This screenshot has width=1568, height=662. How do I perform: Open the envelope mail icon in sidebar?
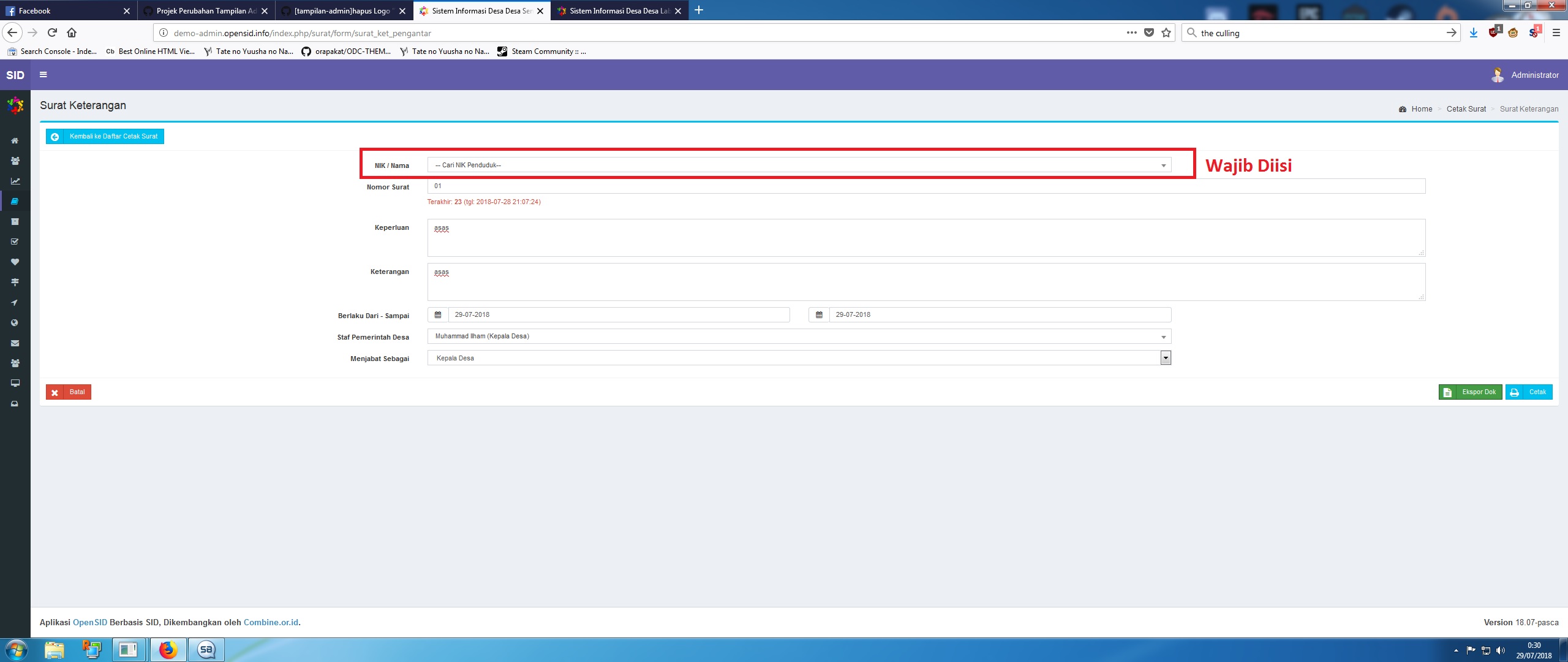point(15,343)
